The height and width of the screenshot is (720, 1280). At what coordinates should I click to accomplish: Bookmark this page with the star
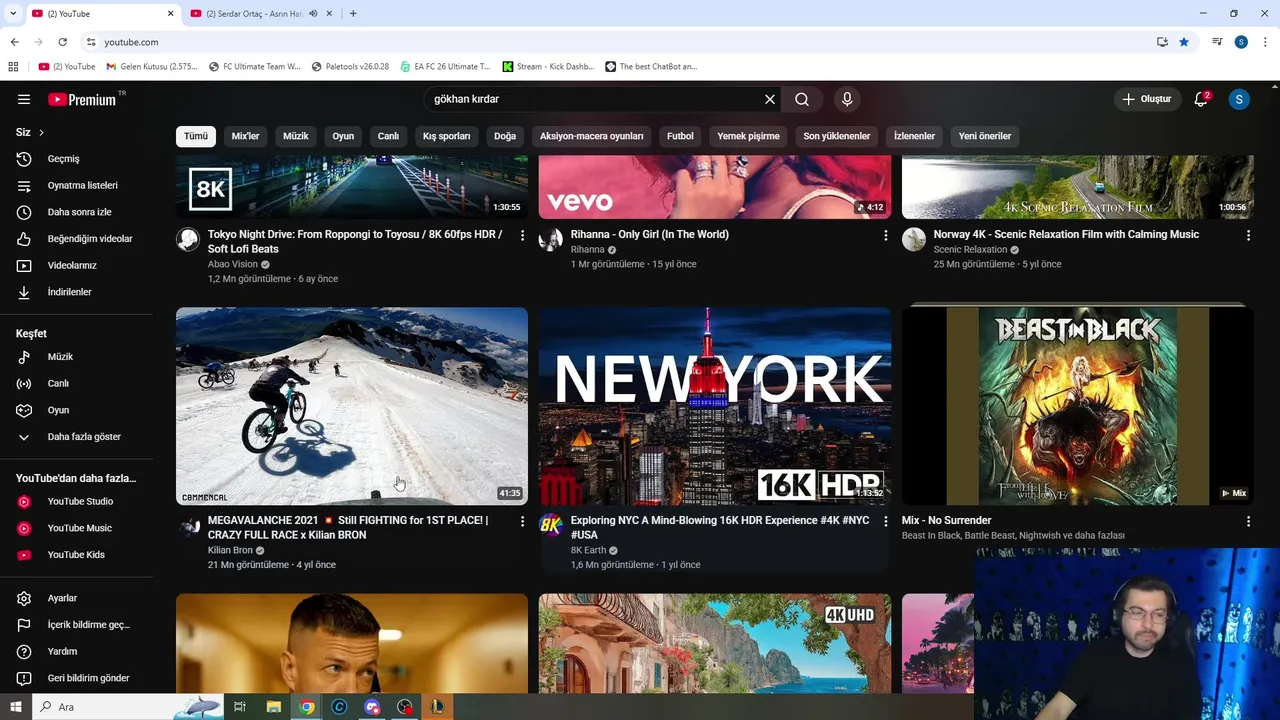pyautogui.click(x=1184, y=42)
